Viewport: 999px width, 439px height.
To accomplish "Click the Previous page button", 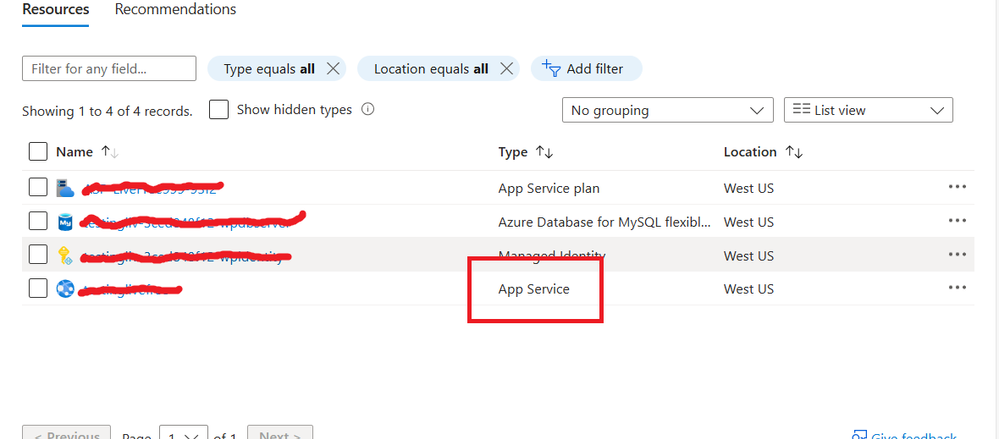I will coord(66,435).
